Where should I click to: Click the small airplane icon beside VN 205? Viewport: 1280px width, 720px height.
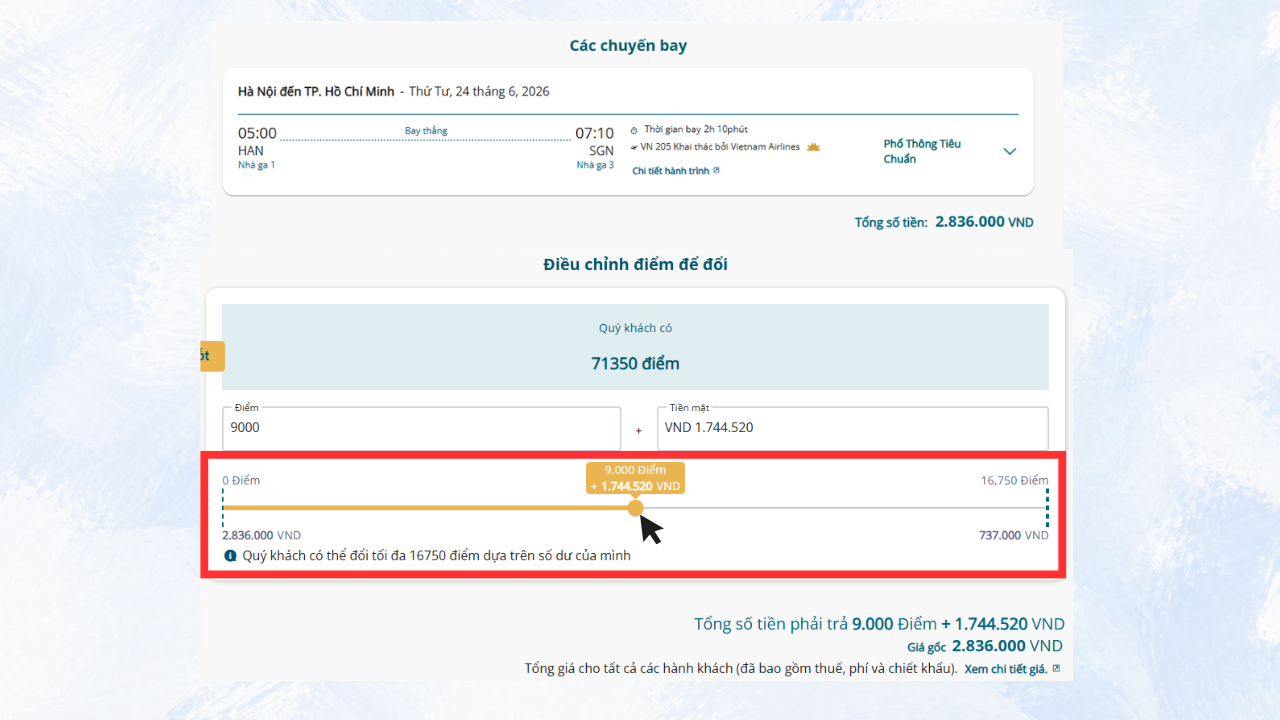tap(635, 147)
